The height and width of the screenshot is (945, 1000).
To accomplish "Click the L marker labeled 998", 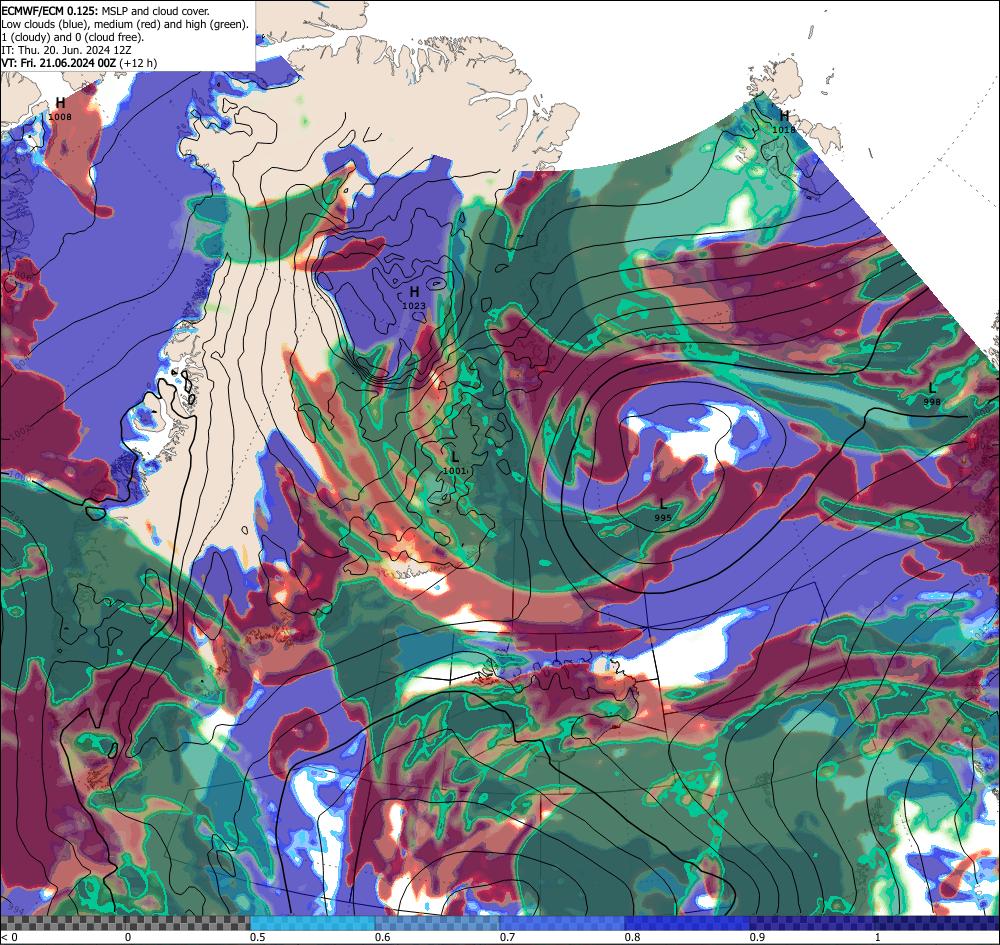I will coord(932,388).
